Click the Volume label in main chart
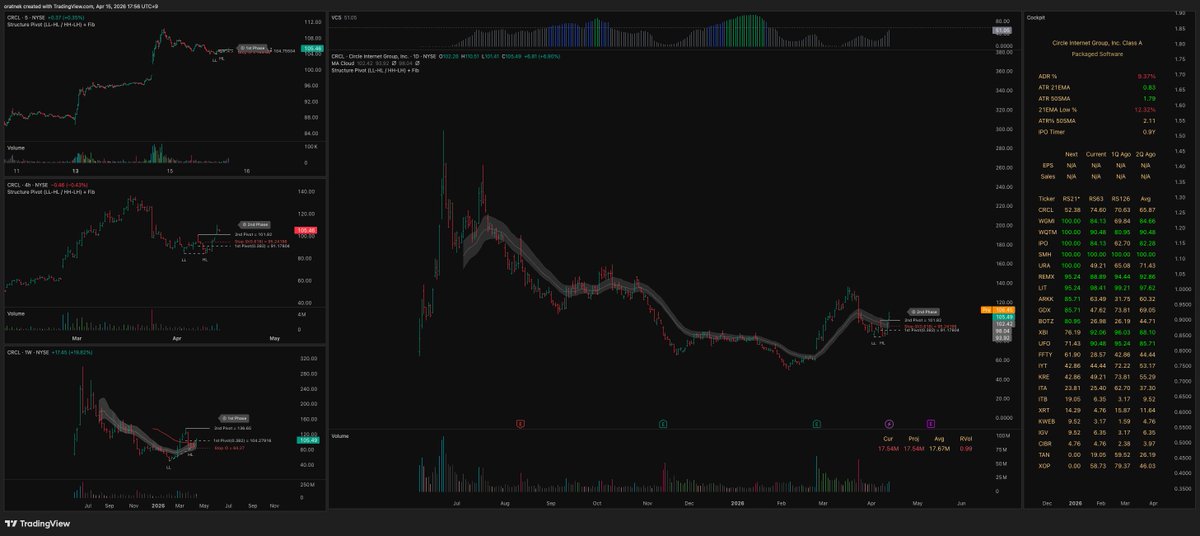1200x536 pixels. coord(340,437)
